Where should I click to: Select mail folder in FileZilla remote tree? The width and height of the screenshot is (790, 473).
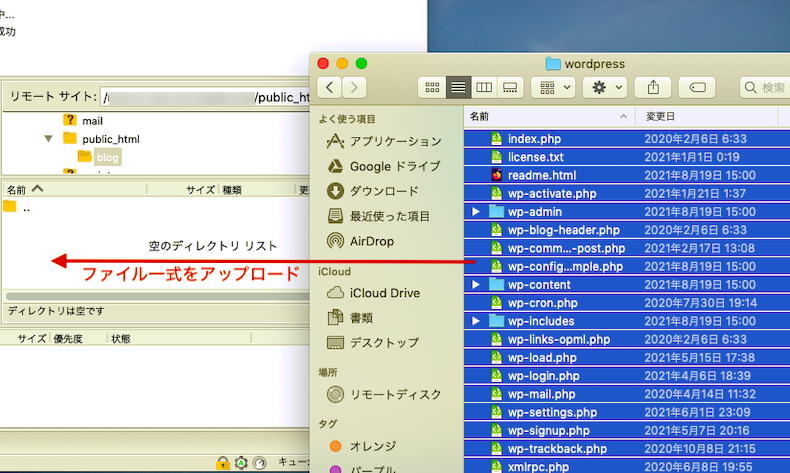point(83,121)
